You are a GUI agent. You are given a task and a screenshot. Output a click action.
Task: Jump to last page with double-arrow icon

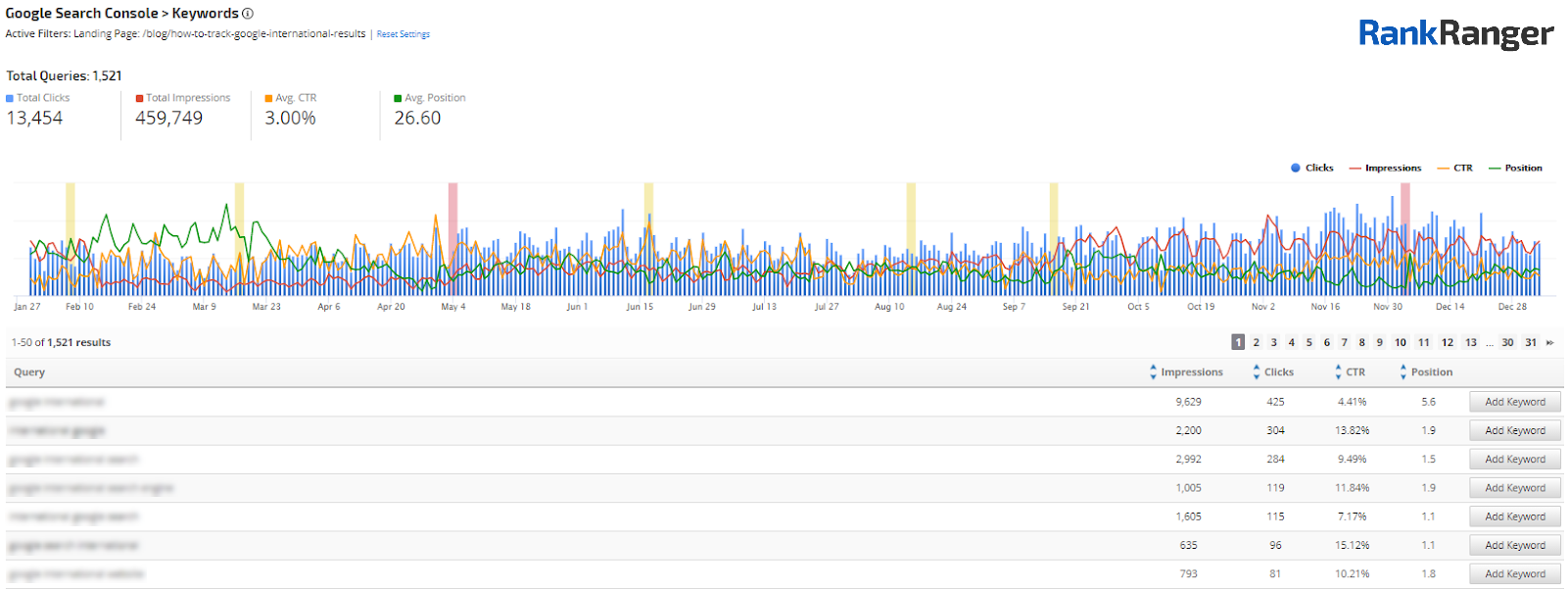click(1549, 343)
